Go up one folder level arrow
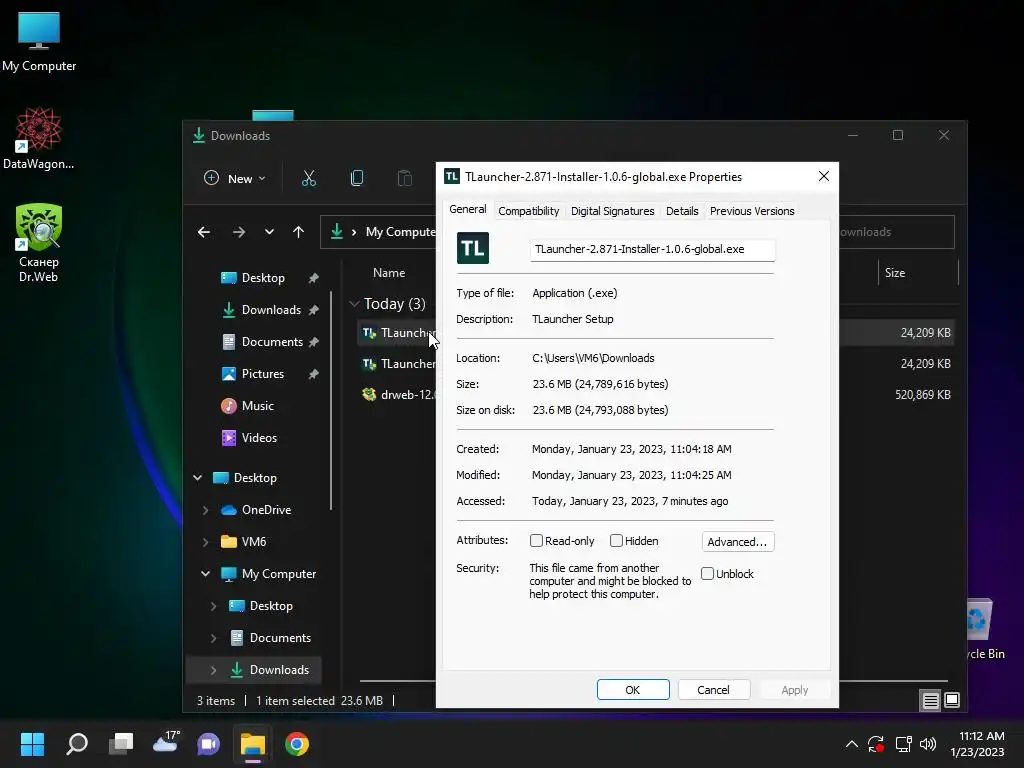Screen dimensions: 1024x768 click(298, 232)
